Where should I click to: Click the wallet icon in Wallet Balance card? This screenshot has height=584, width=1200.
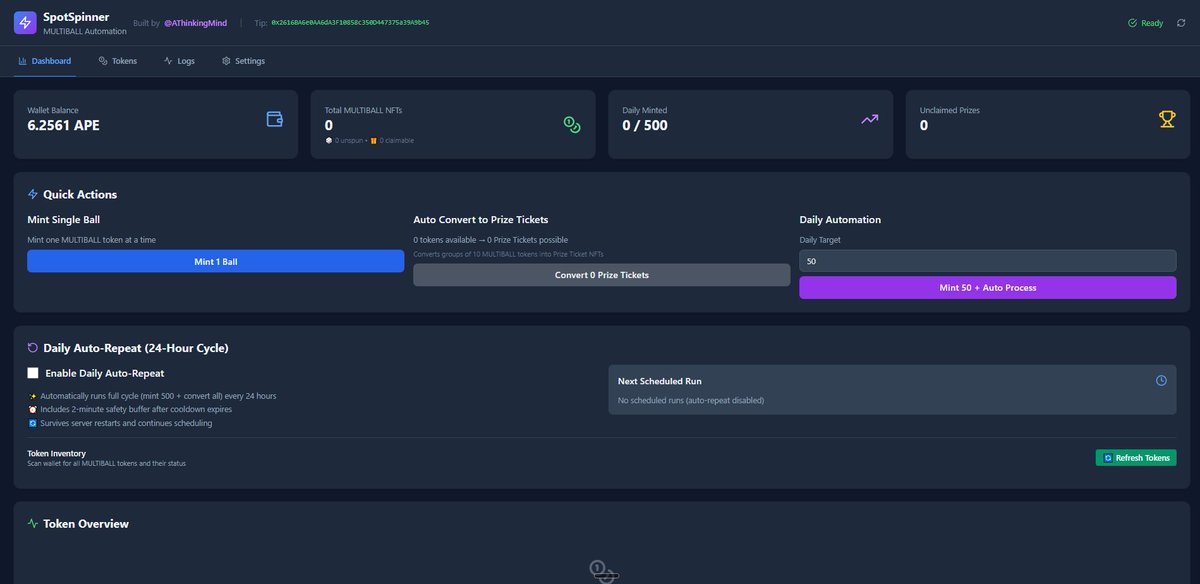pos(275,119)
